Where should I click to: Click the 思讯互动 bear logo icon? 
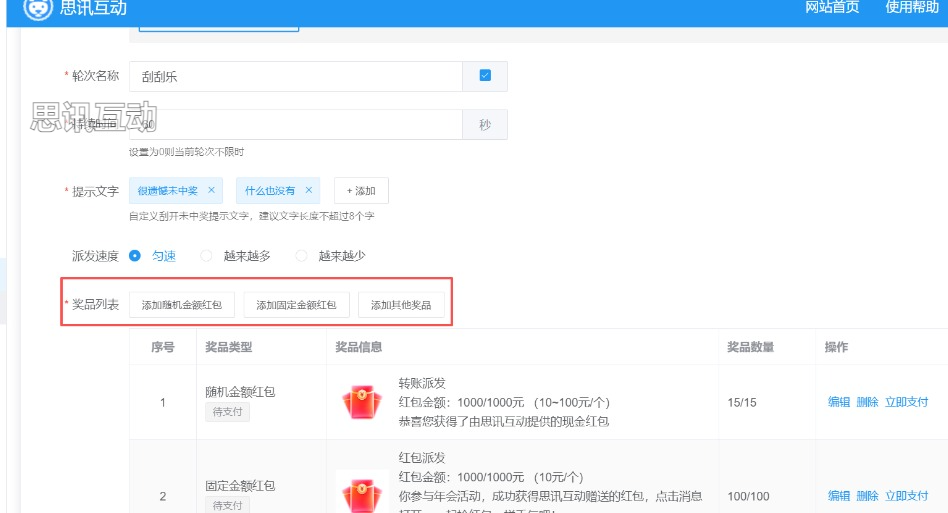tap(38, 7)
